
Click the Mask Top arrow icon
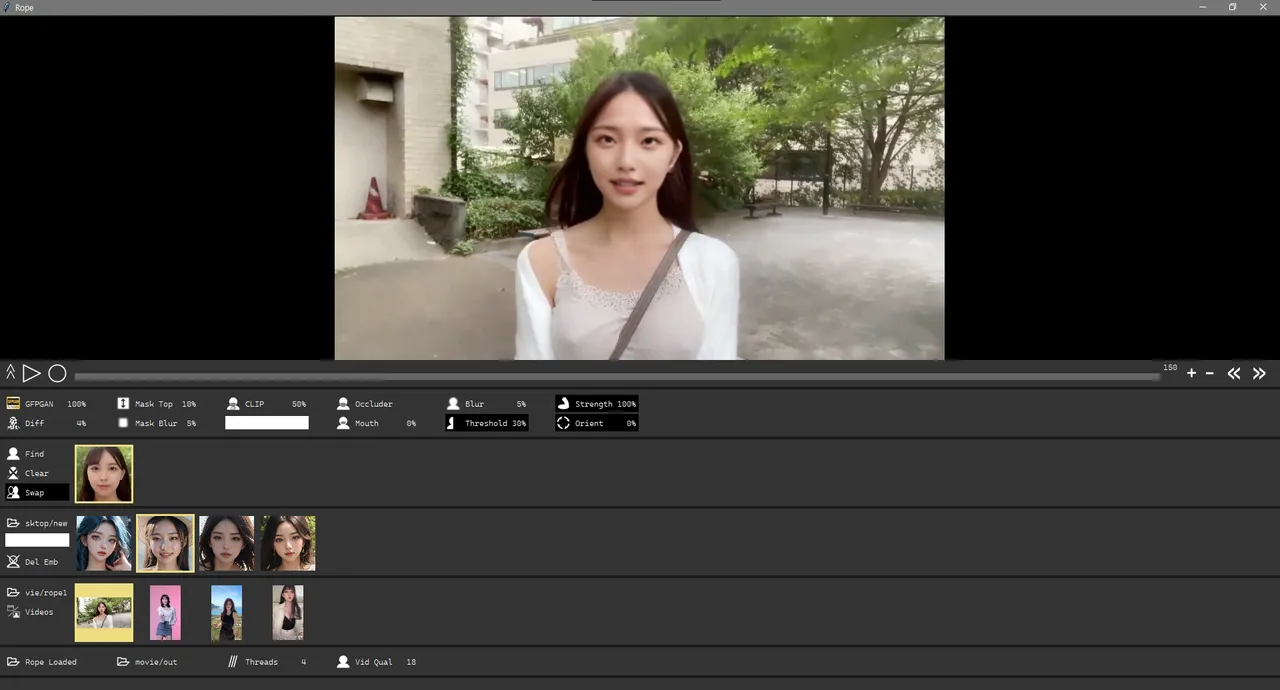123,404
